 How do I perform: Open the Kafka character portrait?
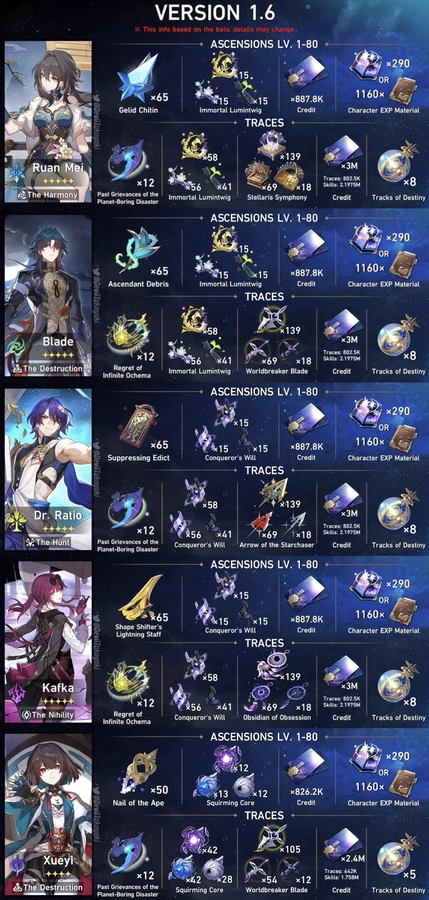(x=48, y=643)
